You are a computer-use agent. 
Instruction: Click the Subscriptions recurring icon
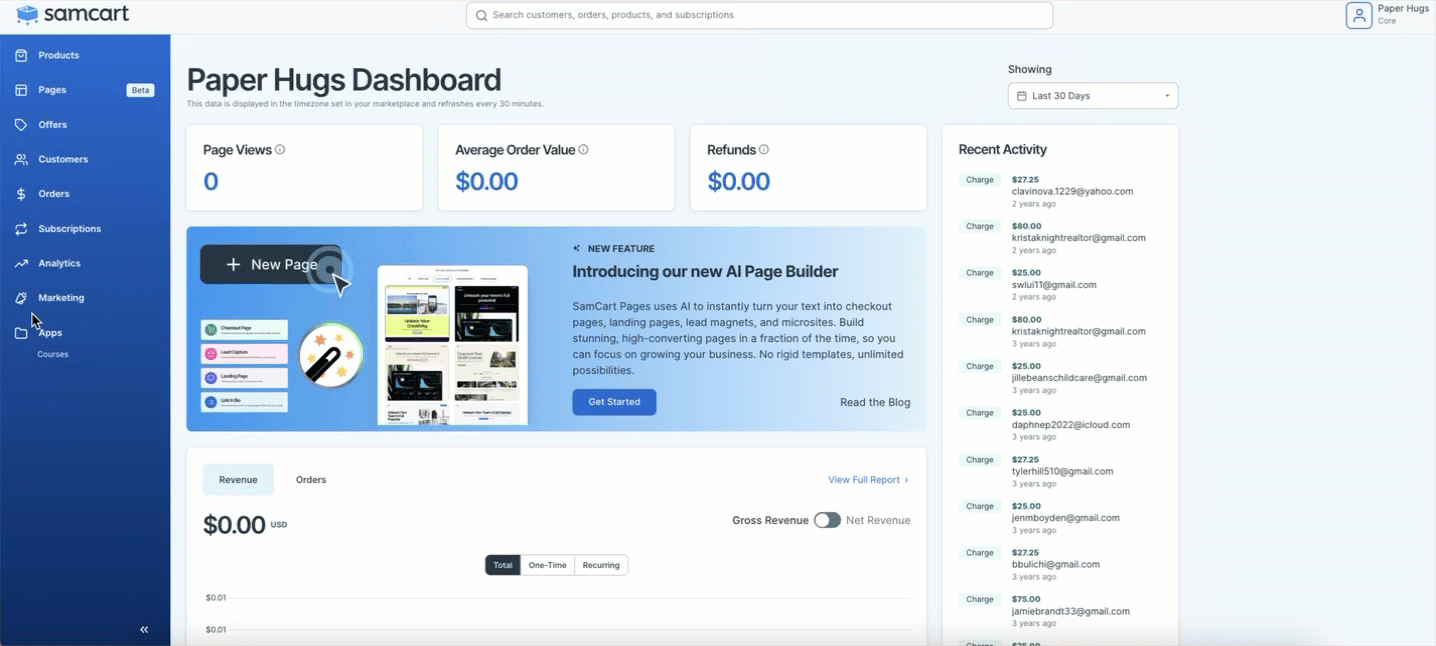21,229
